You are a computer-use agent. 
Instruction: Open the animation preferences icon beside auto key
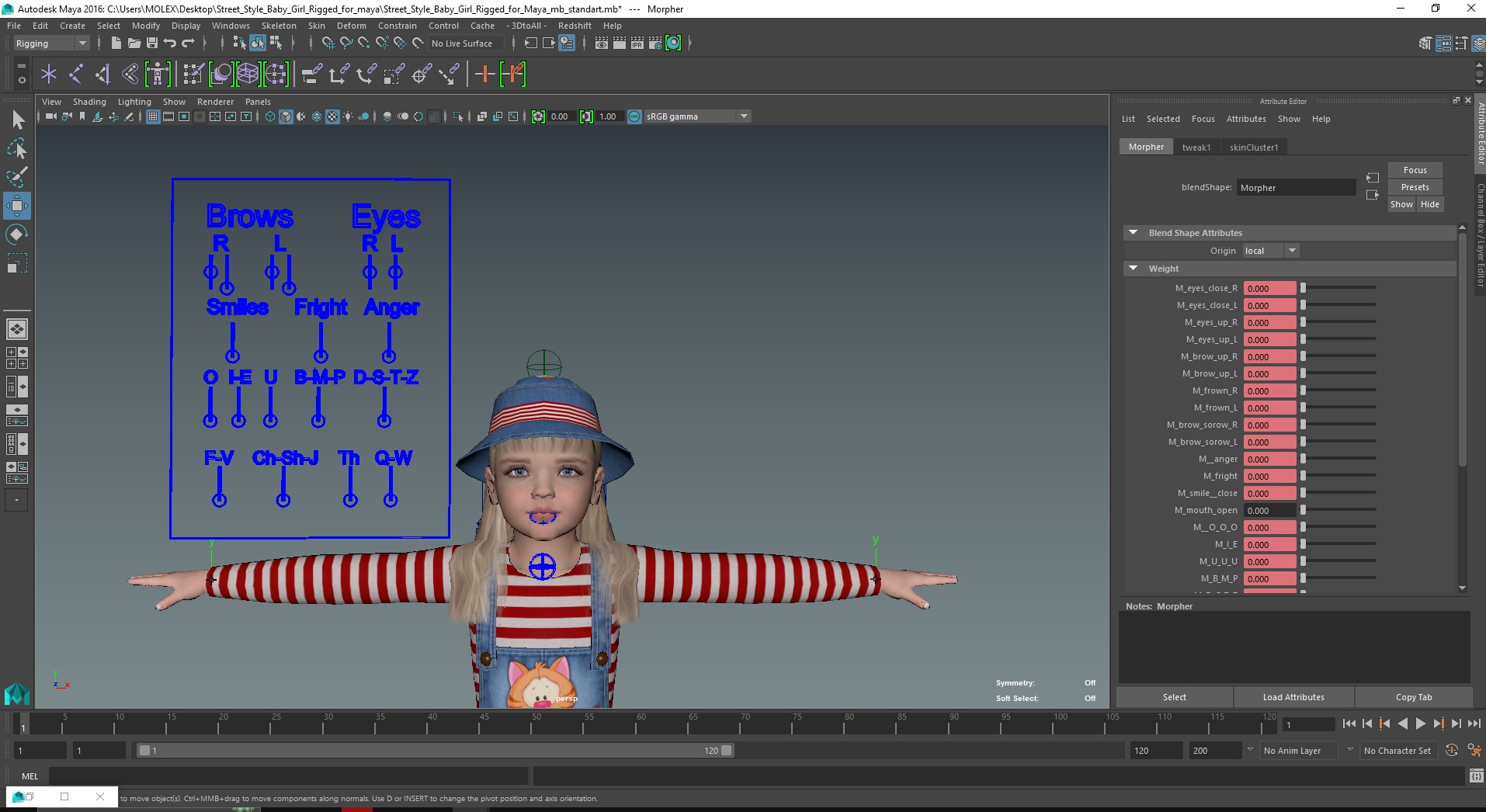click(x=1474, y=750)
